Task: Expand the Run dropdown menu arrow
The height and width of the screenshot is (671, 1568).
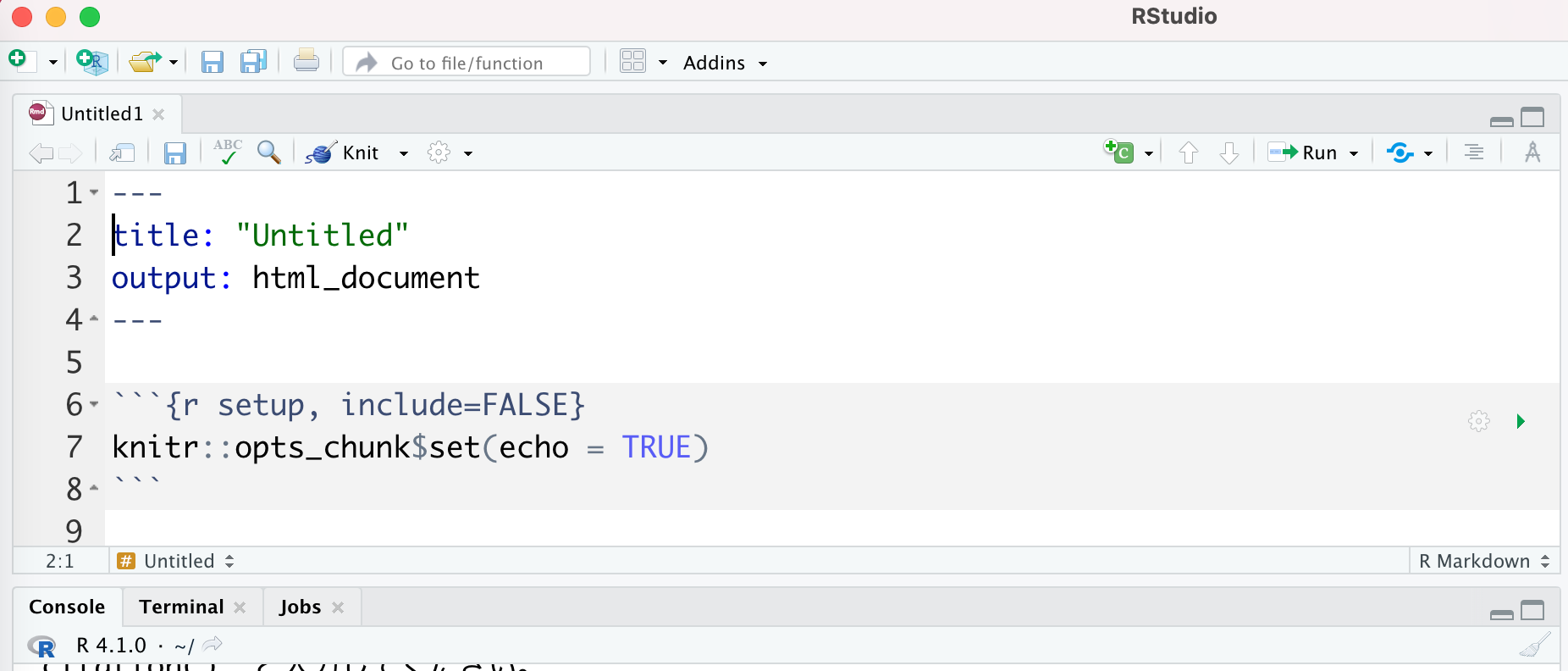Action: (x=1354, y=153)
